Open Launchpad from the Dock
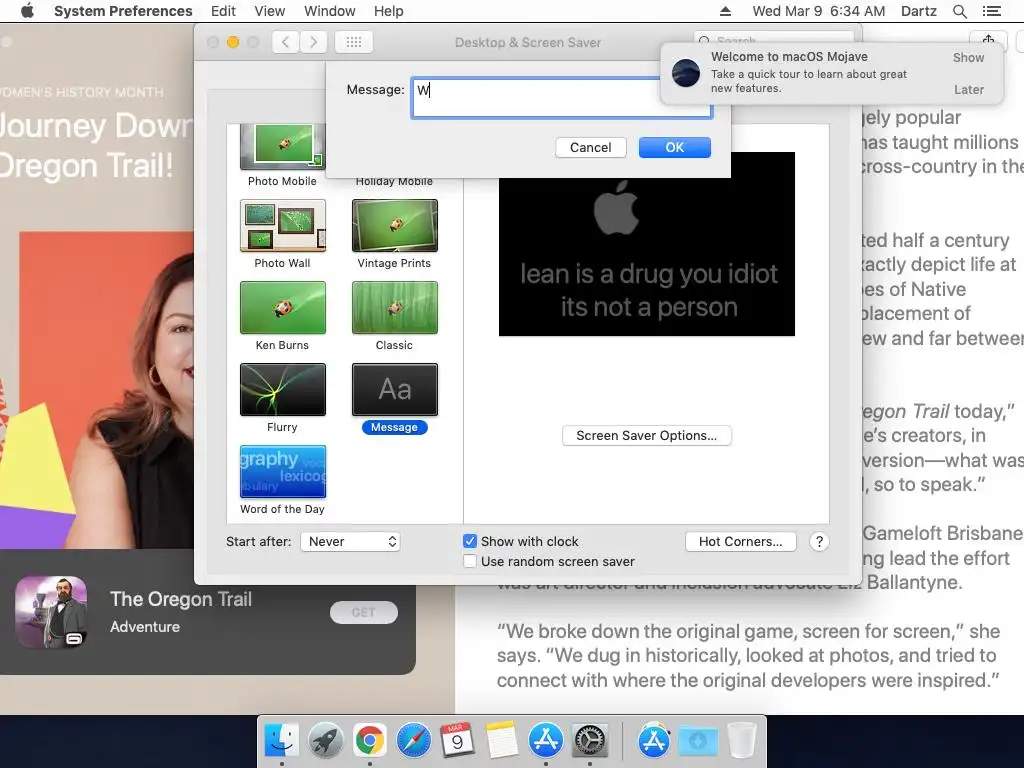 point(325,741)
